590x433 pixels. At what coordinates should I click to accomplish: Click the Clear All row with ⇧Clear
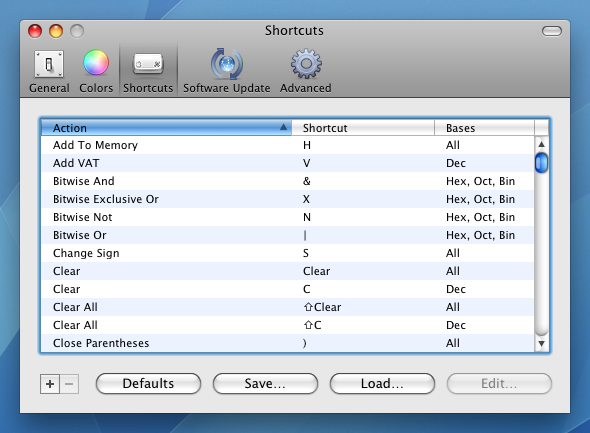tap(287, 307)
